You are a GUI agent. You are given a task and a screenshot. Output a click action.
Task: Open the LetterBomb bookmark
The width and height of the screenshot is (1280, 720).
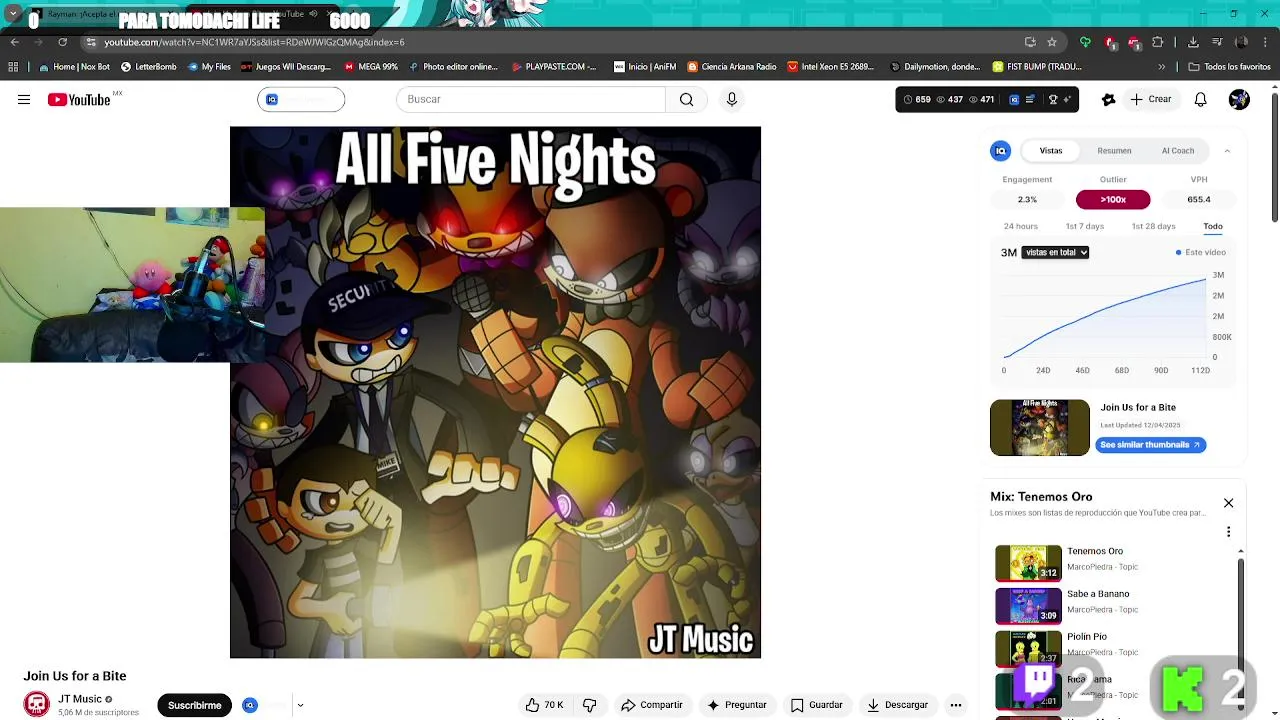click(148, 67)
